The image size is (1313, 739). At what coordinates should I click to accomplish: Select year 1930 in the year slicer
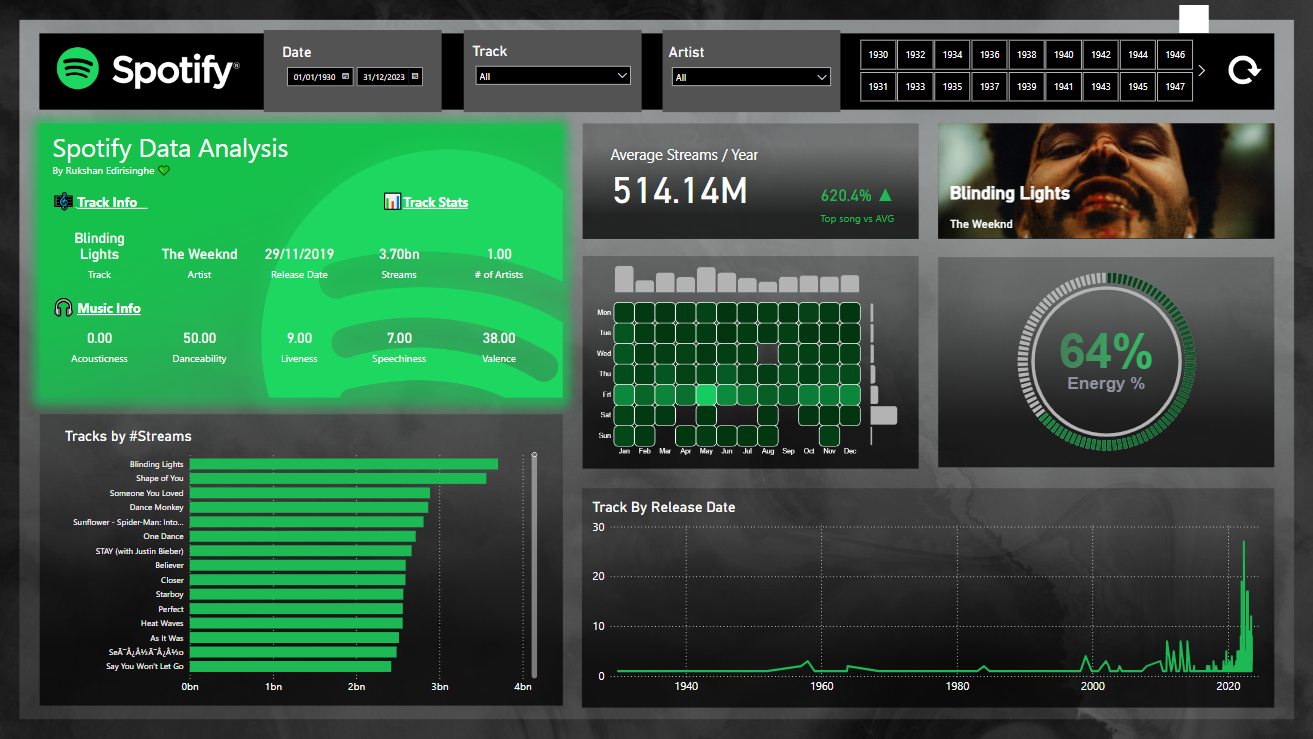878,55
